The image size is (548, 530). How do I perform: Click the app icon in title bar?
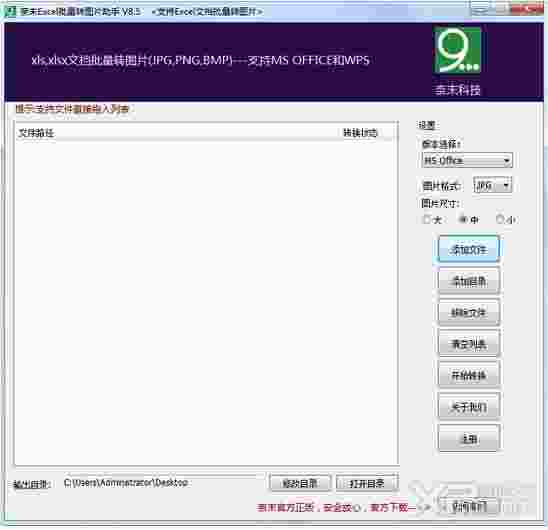10,12
